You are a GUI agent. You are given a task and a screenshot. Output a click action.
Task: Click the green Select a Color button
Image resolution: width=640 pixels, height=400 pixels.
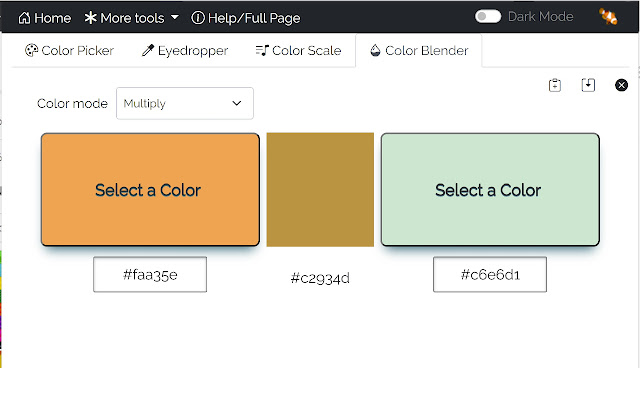click(x=490, y=190)
